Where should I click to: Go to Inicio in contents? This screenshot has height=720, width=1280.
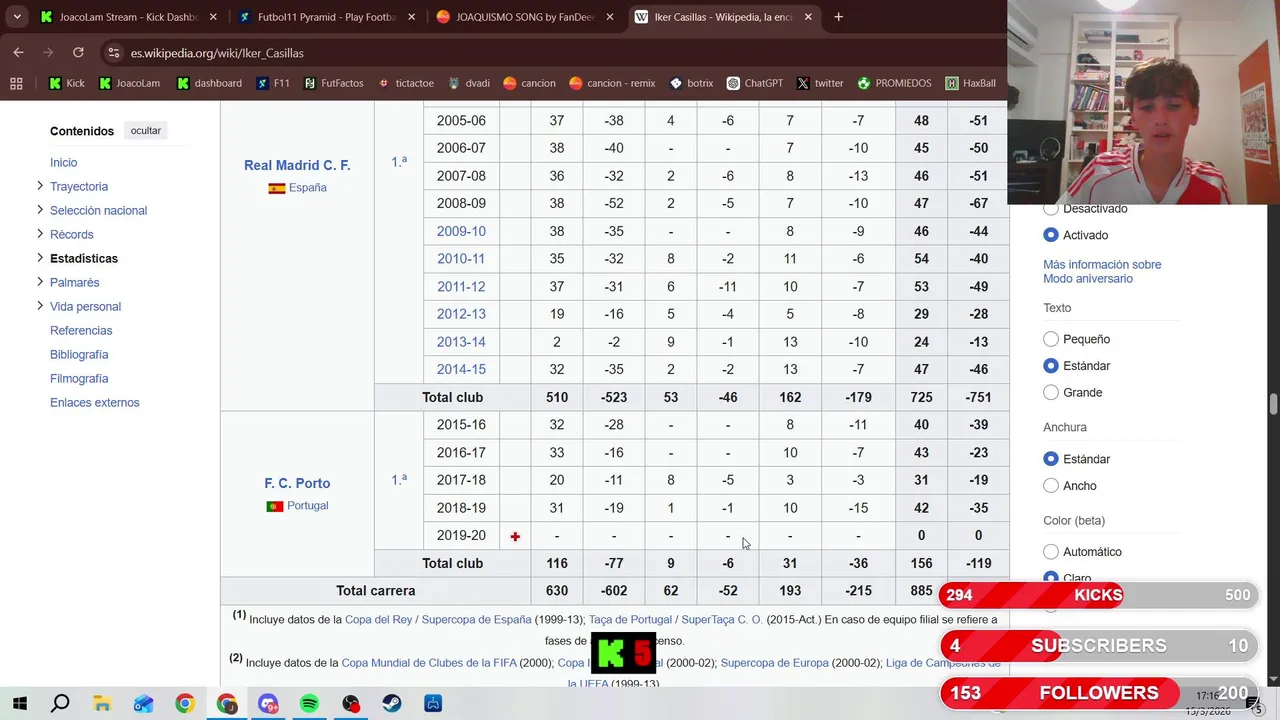tap(63, 162)
